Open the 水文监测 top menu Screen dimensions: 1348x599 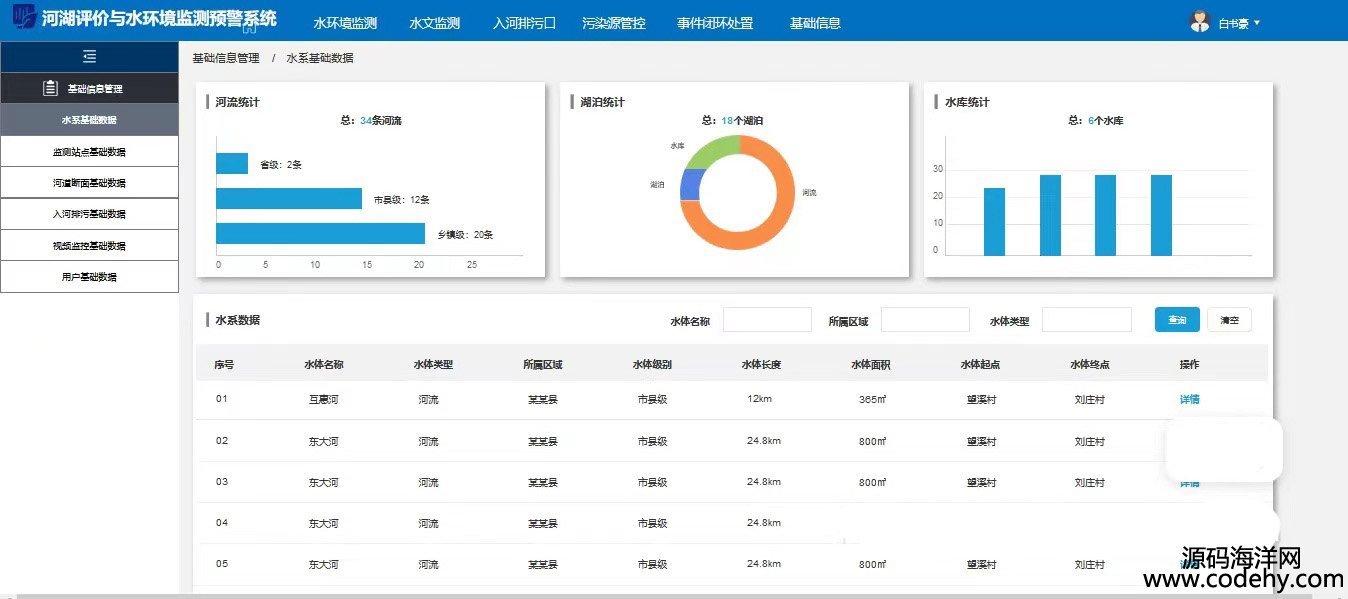(x=435, y=23)
